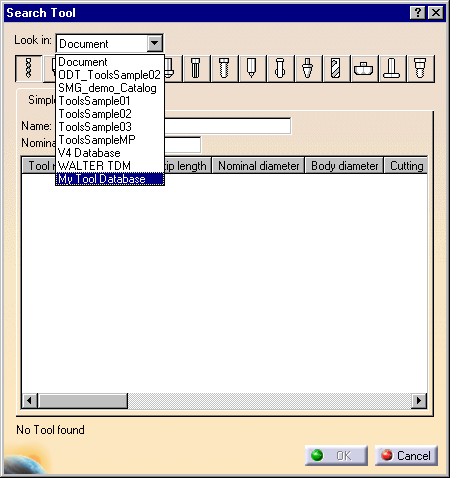The width and height of the screenshot is (458, 478).
Task: Select the twist drill tool type icon
Action: (x=29, y=68)
